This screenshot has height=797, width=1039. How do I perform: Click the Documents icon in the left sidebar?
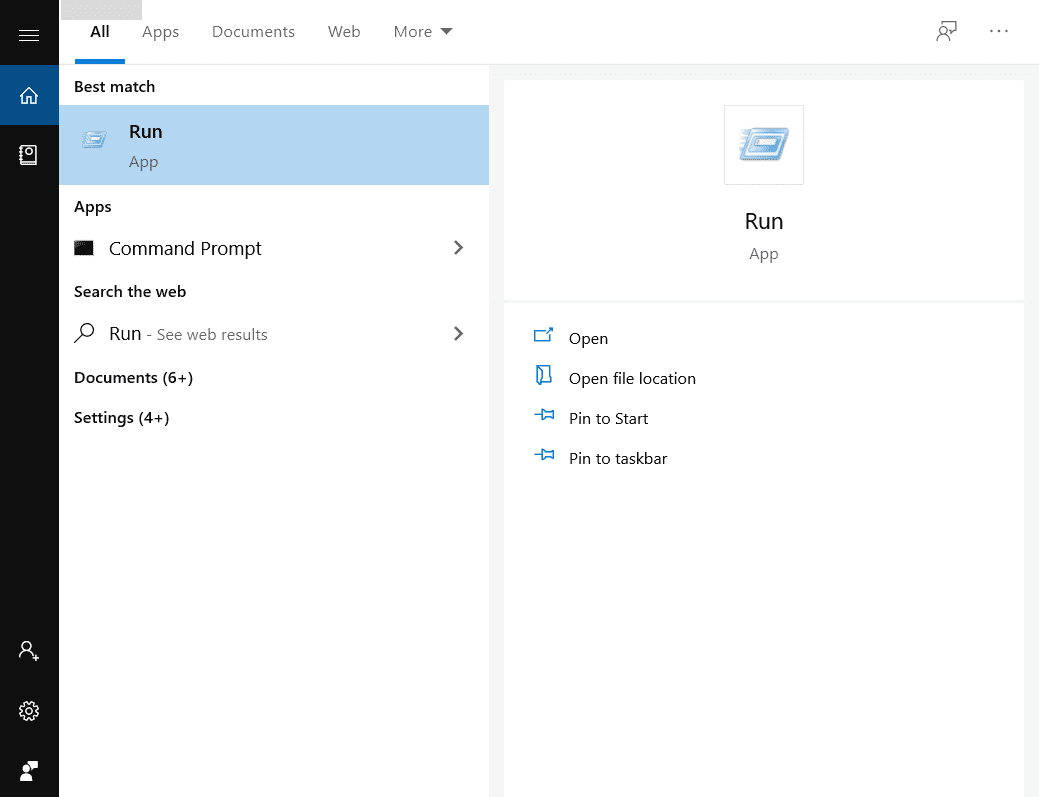click(28, 155)
